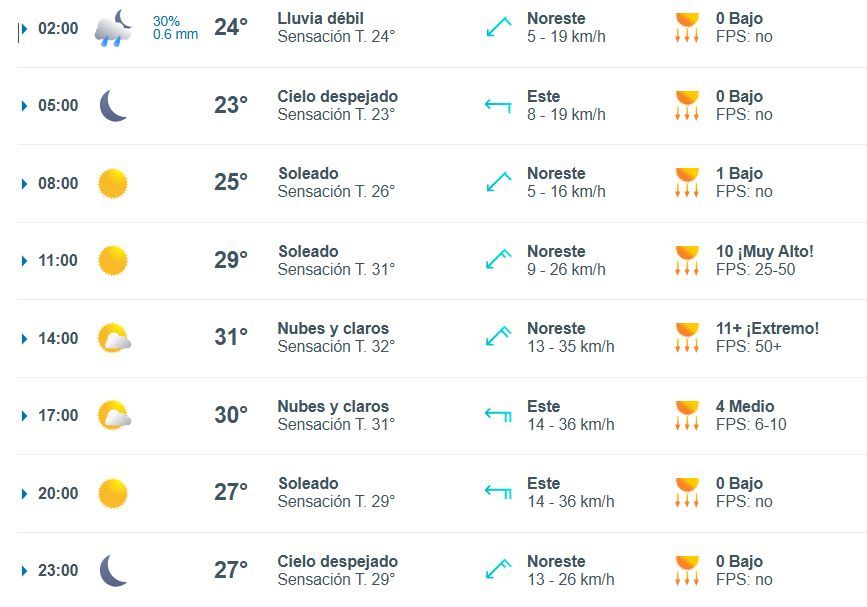The width and height of the screenshot is (867, 607).
Task: Click the "Lluvia débil" description
Action: pos(320,19)
